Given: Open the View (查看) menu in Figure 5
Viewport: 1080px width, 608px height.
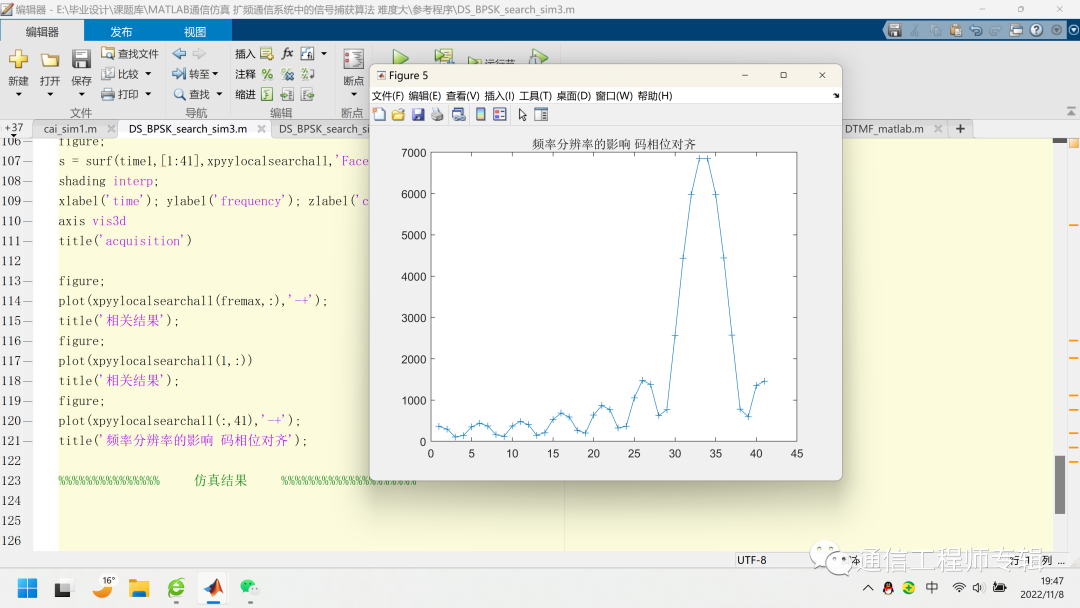Looking at the screenshot, I should point(462,96).
